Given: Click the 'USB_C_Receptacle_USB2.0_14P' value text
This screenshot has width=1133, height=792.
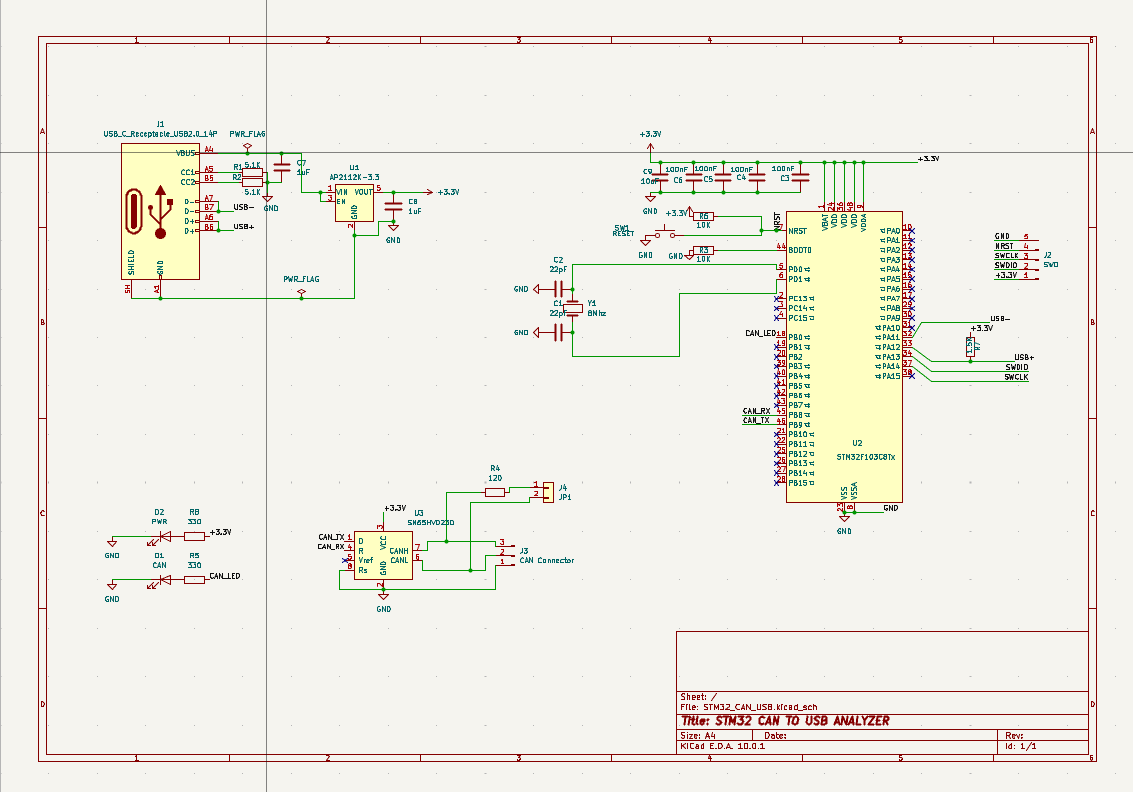Looking at the screenshot, I should coord(160,134).
